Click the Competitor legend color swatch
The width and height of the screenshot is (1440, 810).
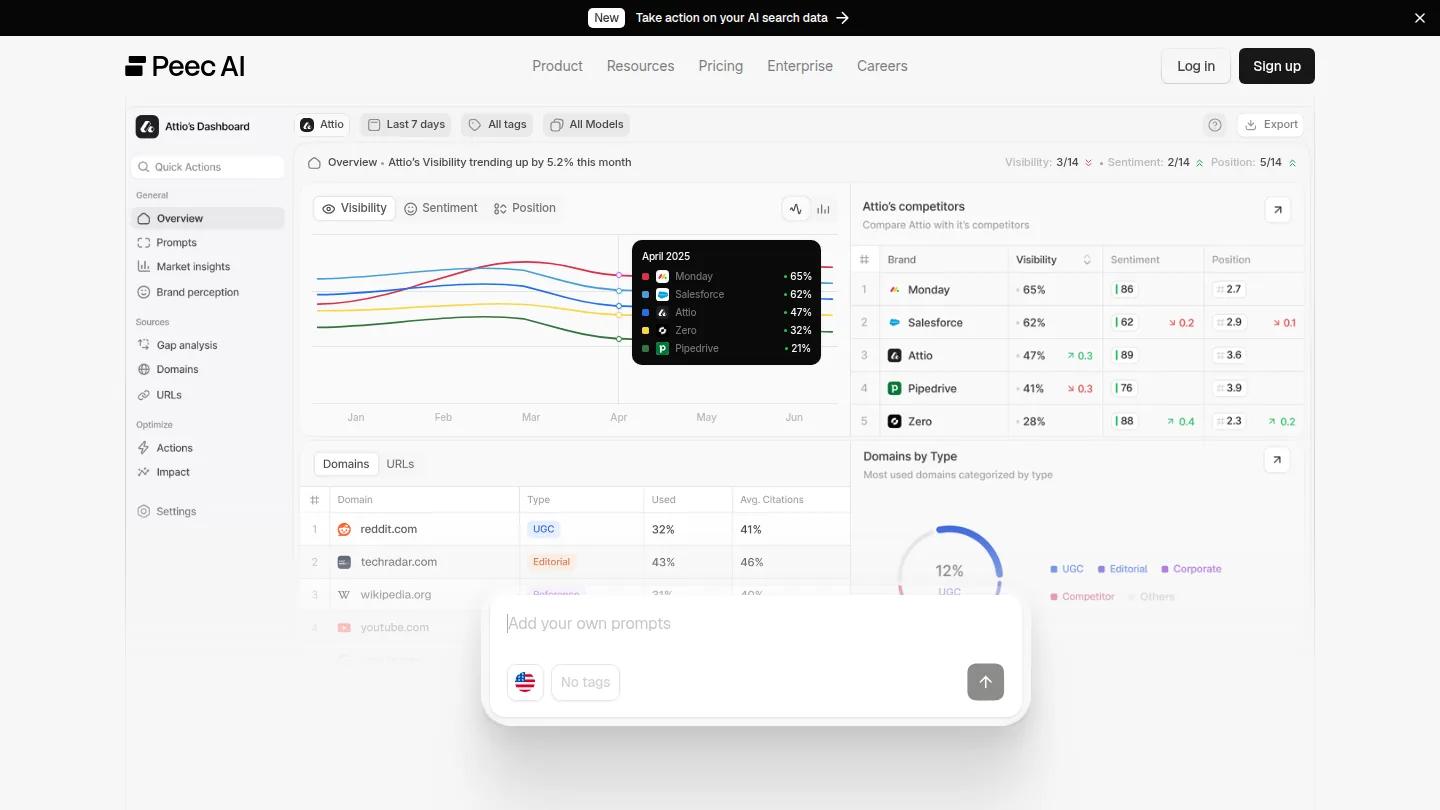tap(1054, 597)
